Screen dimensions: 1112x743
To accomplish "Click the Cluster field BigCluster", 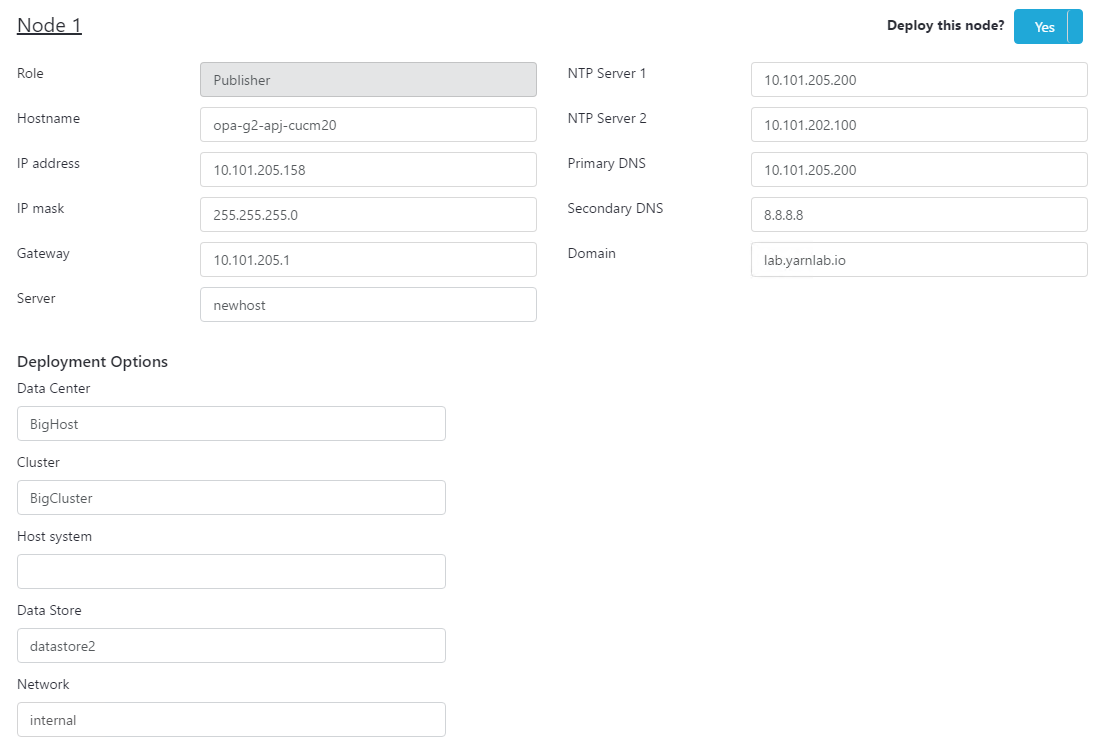I will [231, 498].
